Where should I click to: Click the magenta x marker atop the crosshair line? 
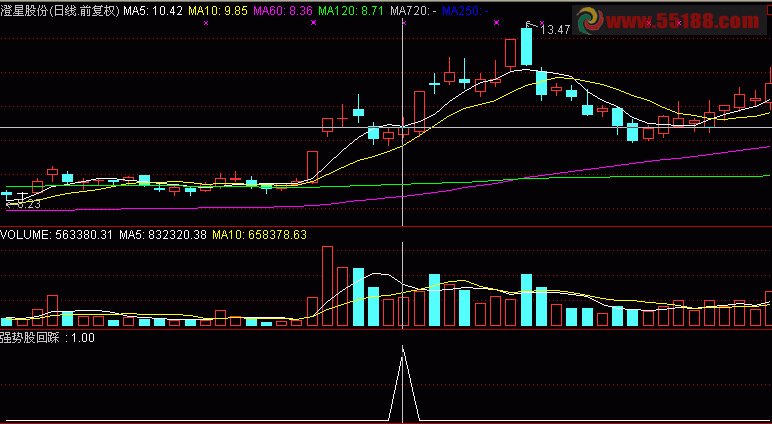[x=404, y=23]
